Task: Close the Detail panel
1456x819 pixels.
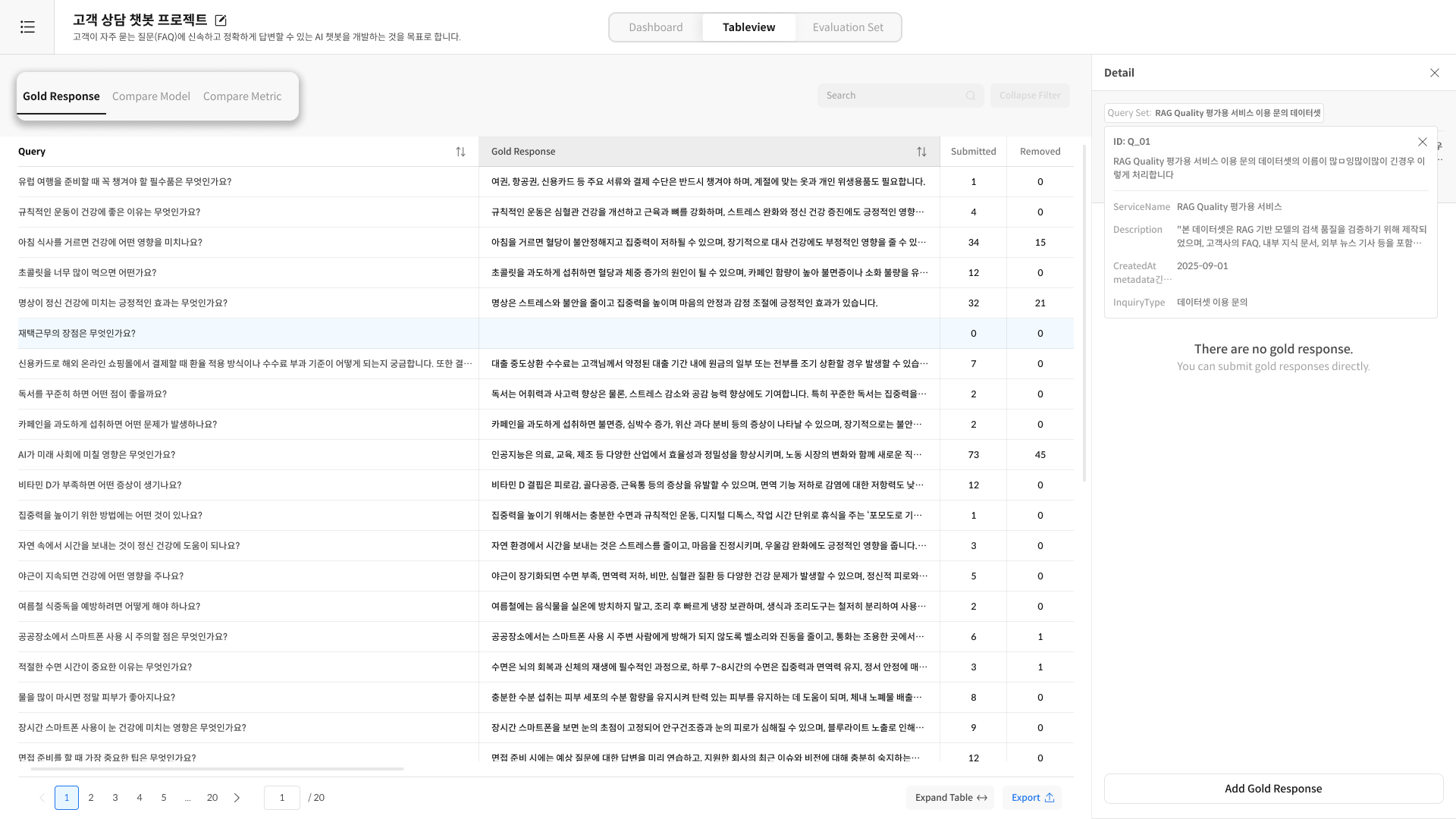Action: [x=1434, y=73]
